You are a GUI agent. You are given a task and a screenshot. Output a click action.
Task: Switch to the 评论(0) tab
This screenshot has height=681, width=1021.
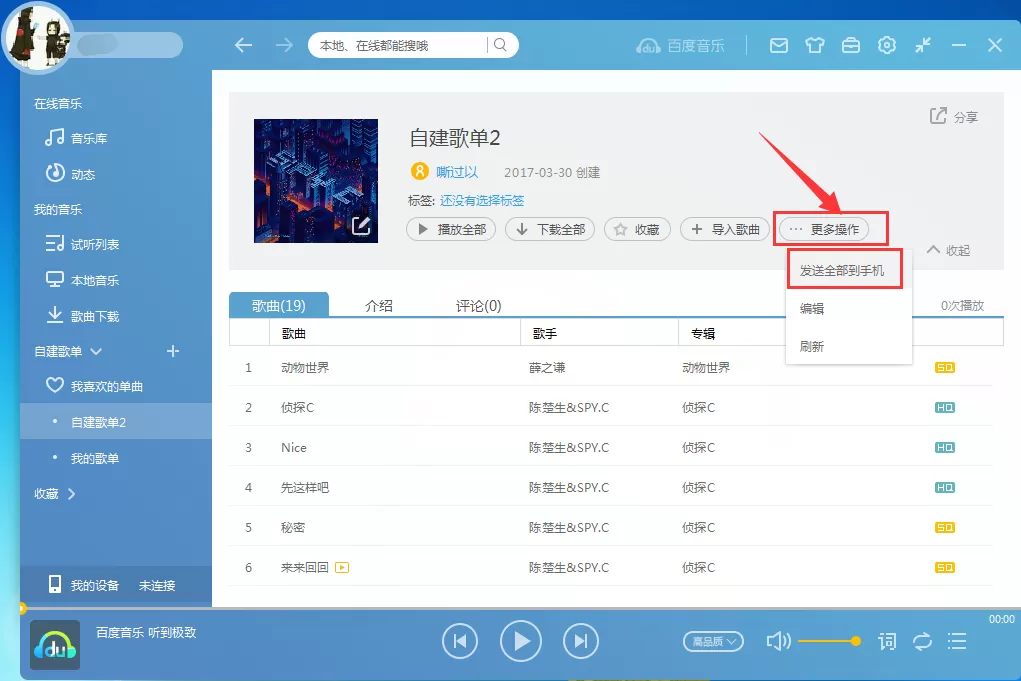[478, 305]
